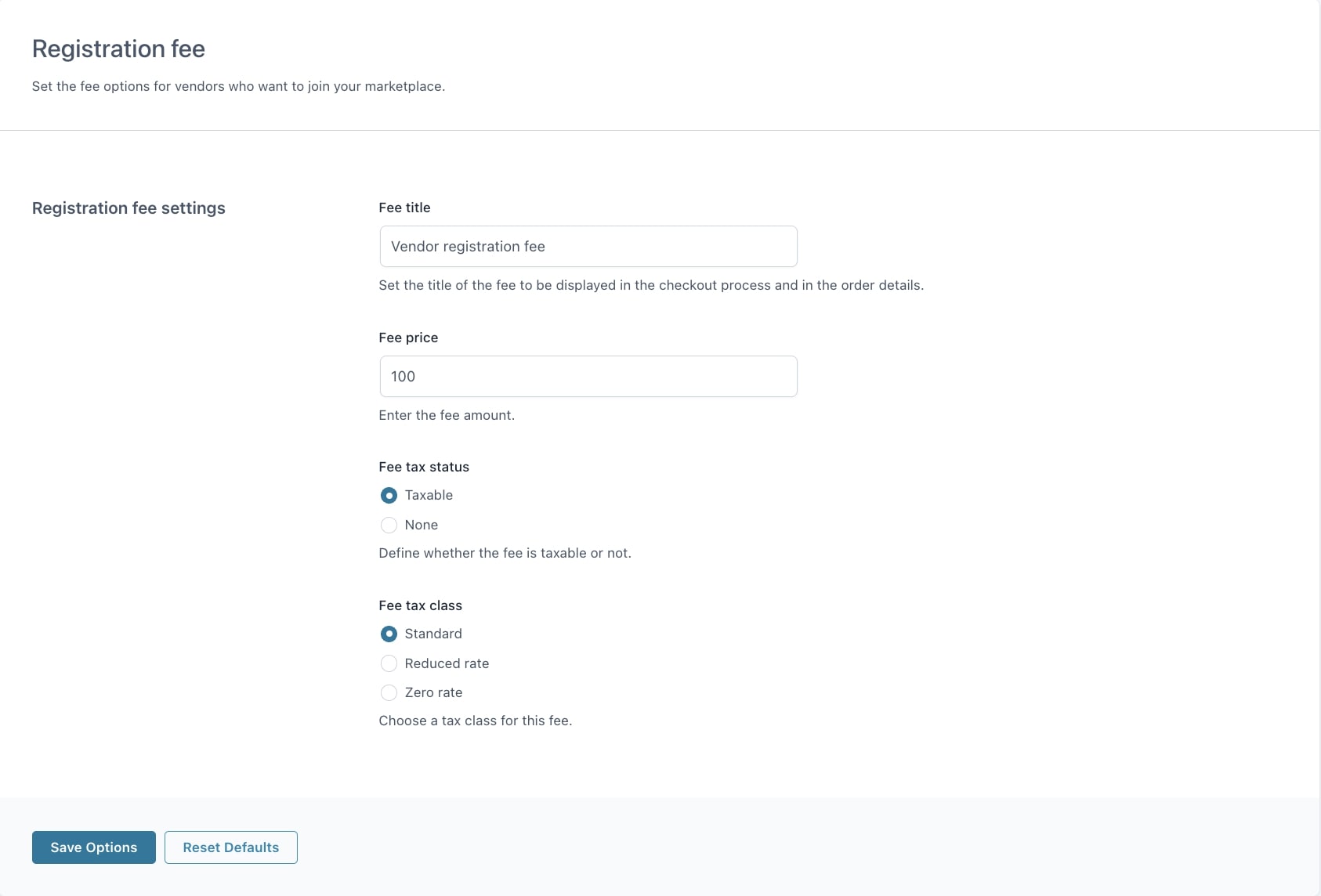
Task: Click the 'Fee tax status' label
Action: point(424,467)
